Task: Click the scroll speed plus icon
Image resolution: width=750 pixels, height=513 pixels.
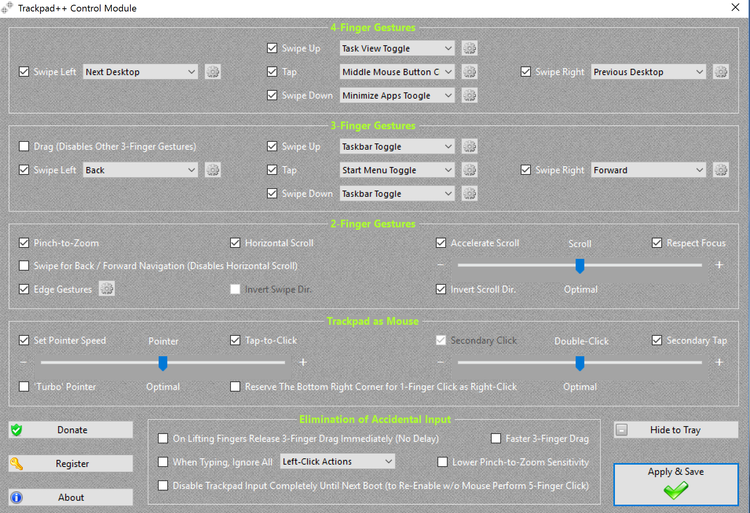Action: click(x=719, y=264)
